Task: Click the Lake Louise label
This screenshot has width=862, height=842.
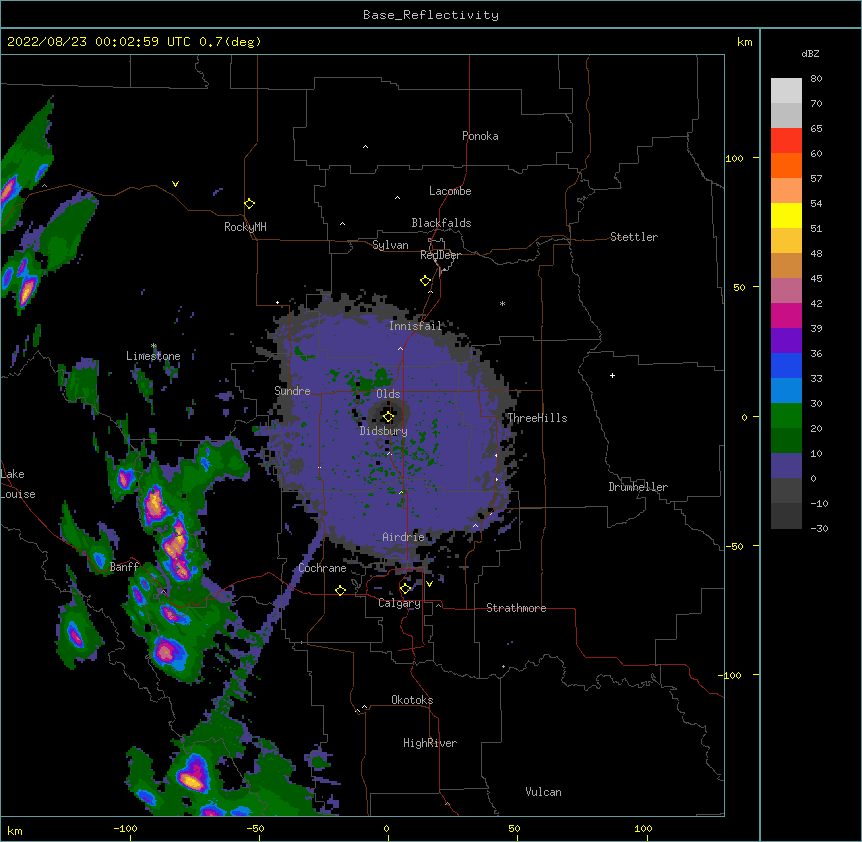Action: (18, 484)
